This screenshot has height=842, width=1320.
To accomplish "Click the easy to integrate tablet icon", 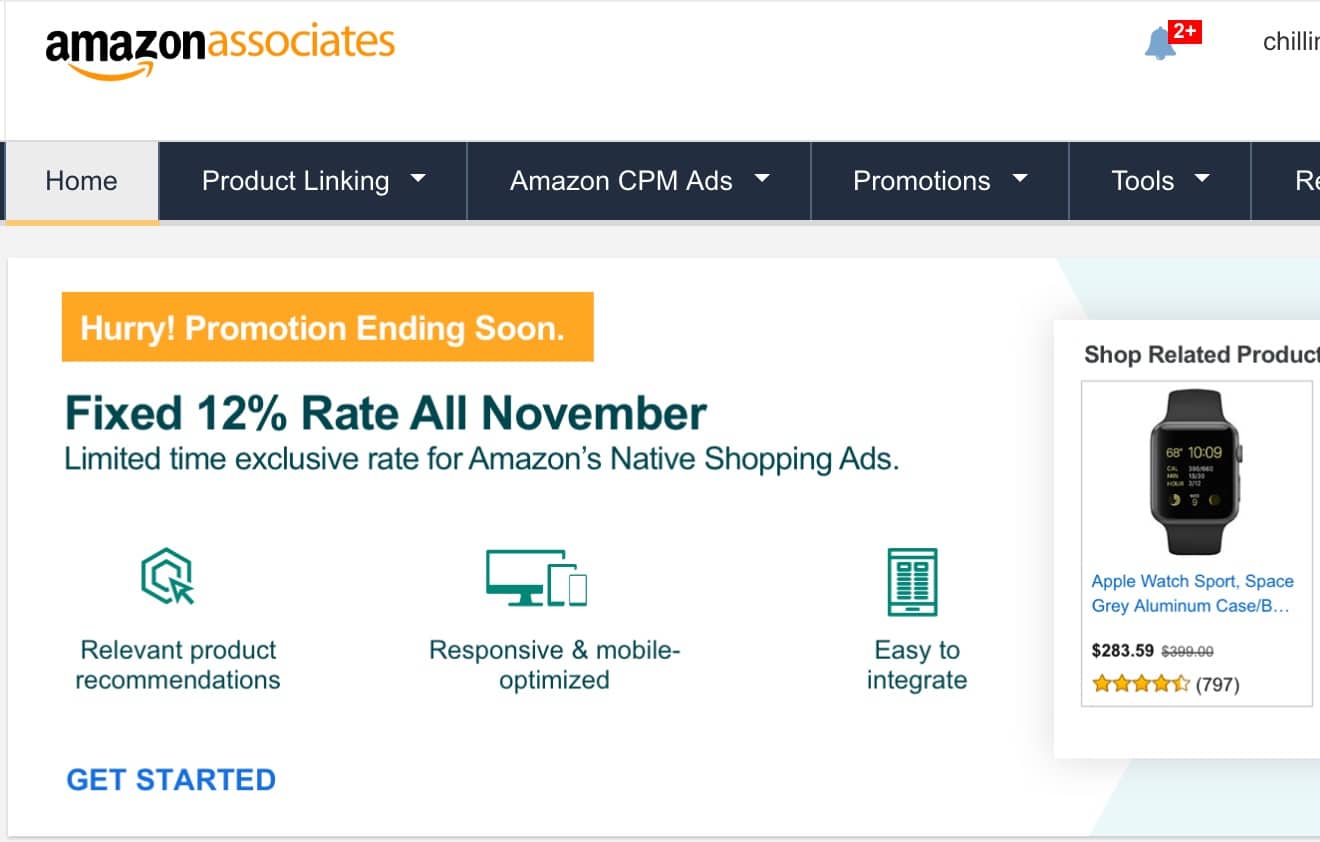I will coord(913,582).
